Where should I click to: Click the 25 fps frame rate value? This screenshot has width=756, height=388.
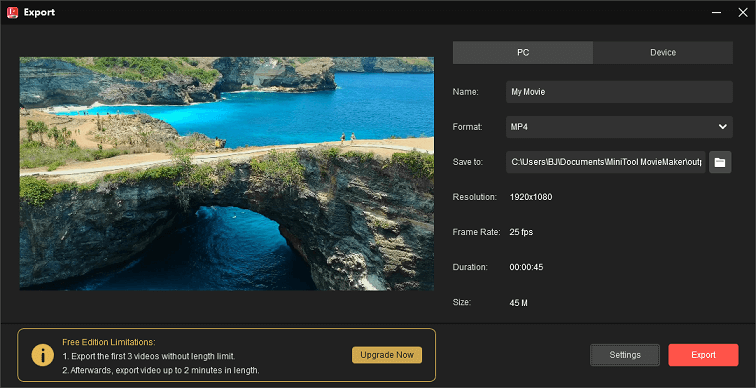[521, 232]
